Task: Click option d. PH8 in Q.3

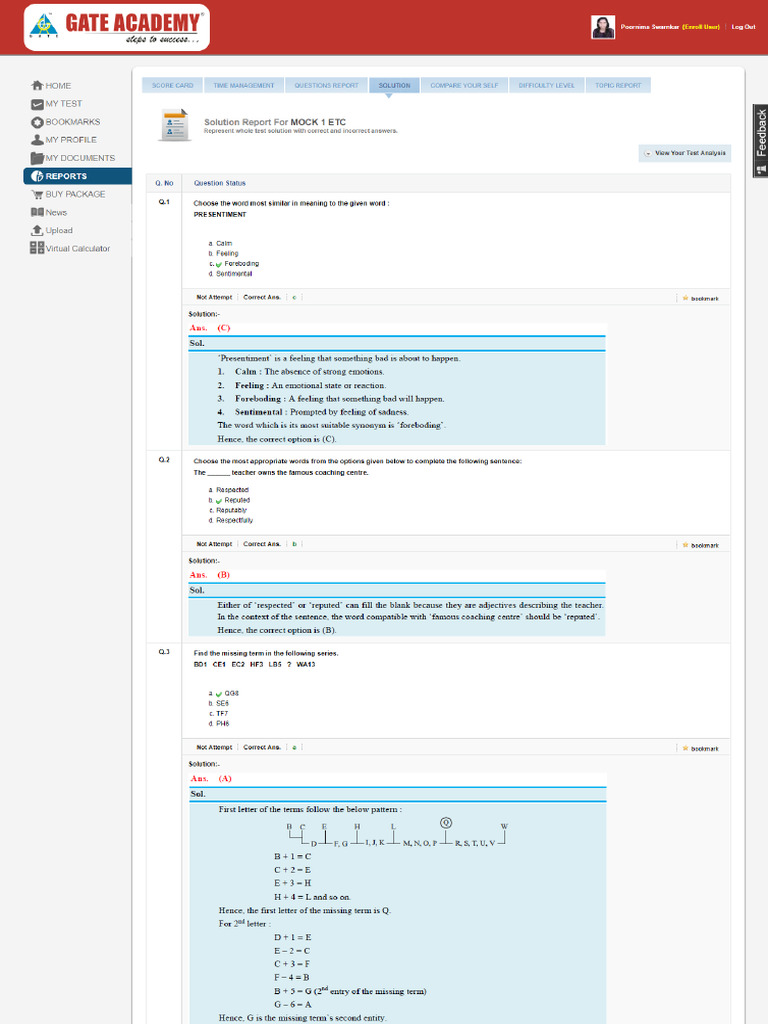Action: point(219,724)
